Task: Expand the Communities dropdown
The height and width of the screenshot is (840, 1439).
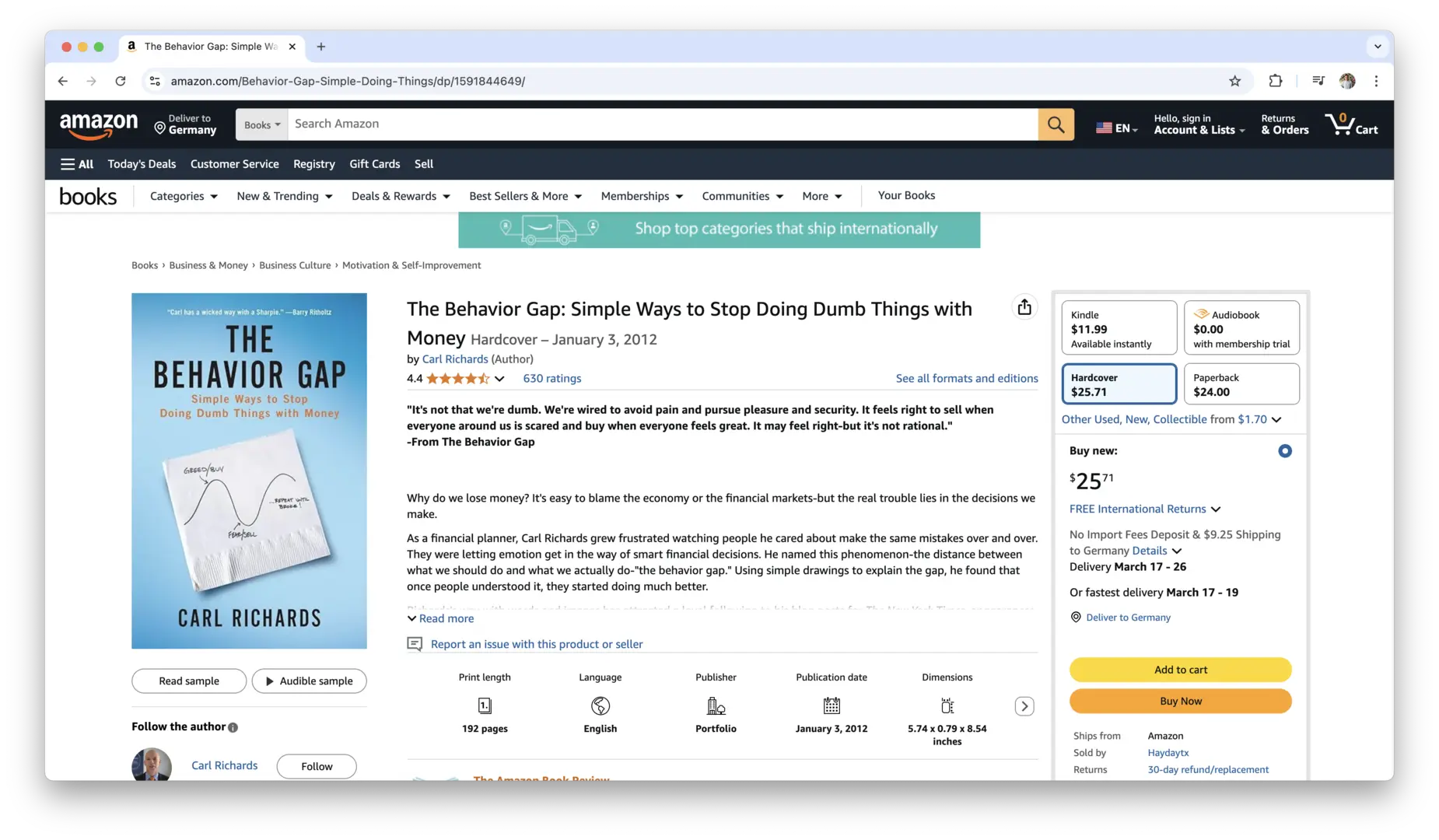Action: click(742, 196)
